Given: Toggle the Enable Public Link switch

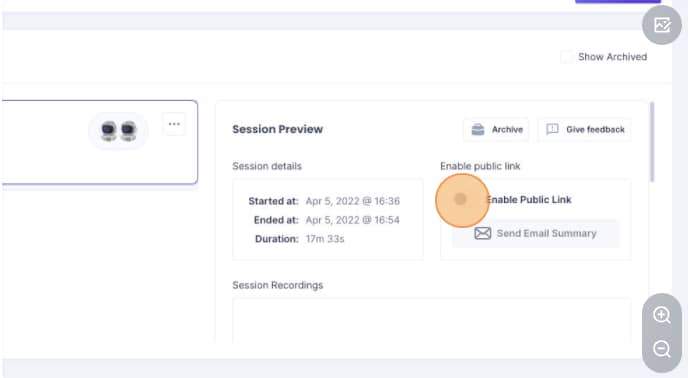Looking at the screenshot, I should click(x=462, y=200).
